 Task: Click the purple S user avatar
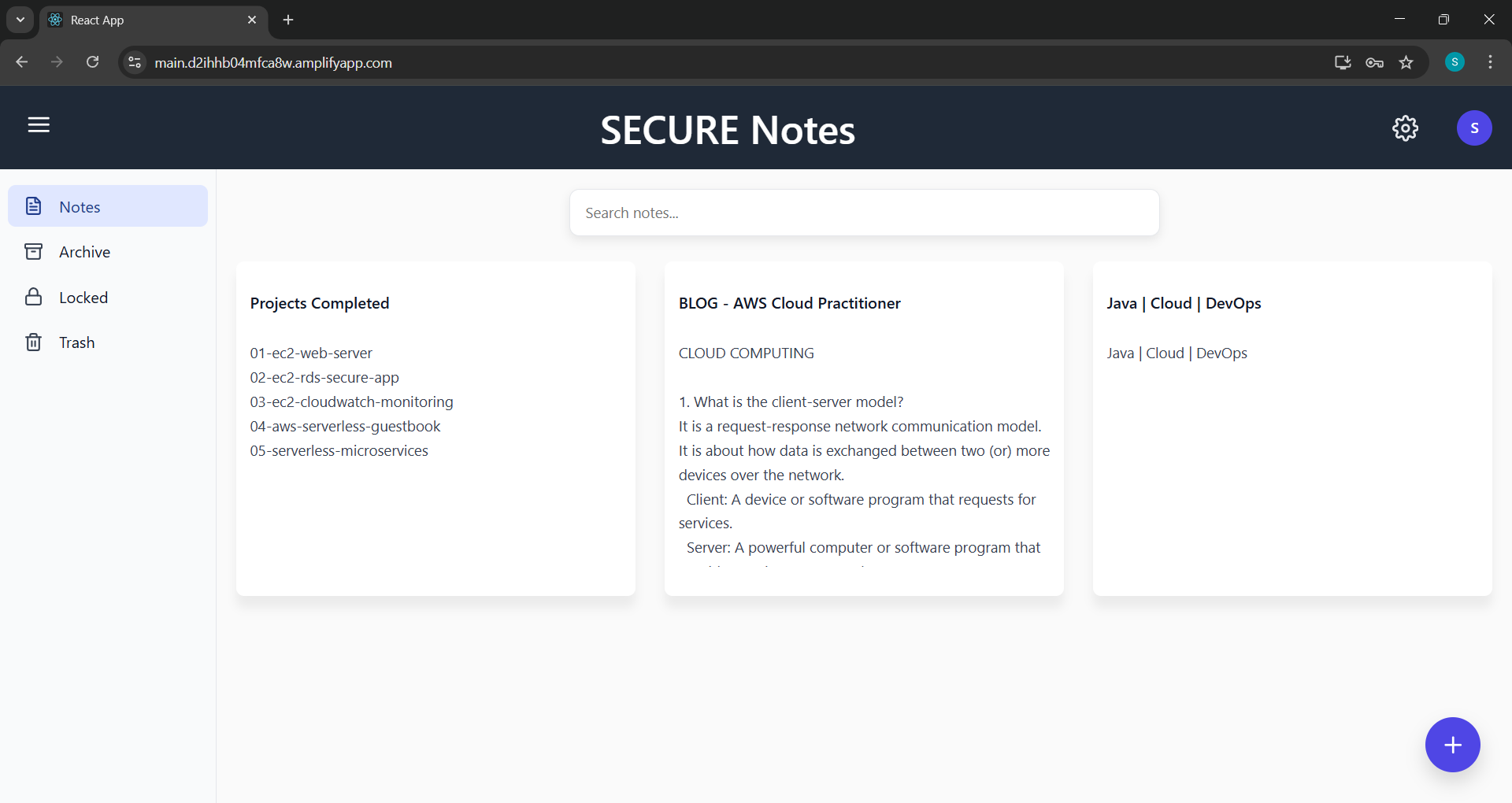[1474, 128]
